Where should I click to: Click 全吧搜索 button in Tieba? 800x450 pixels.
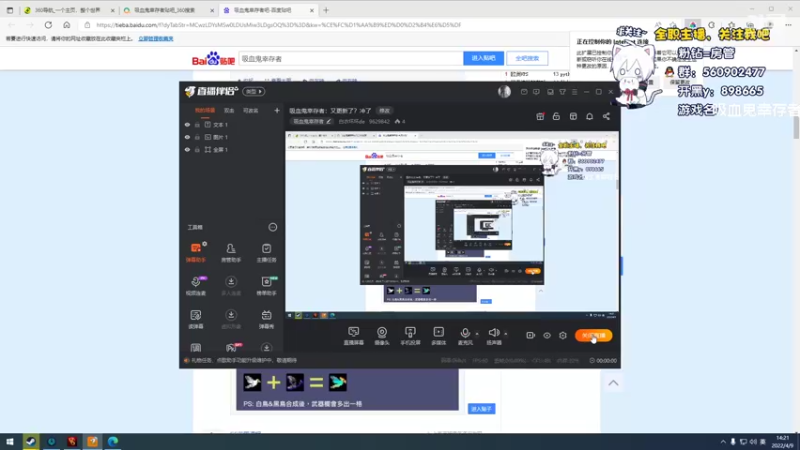[x=527, y=58]
